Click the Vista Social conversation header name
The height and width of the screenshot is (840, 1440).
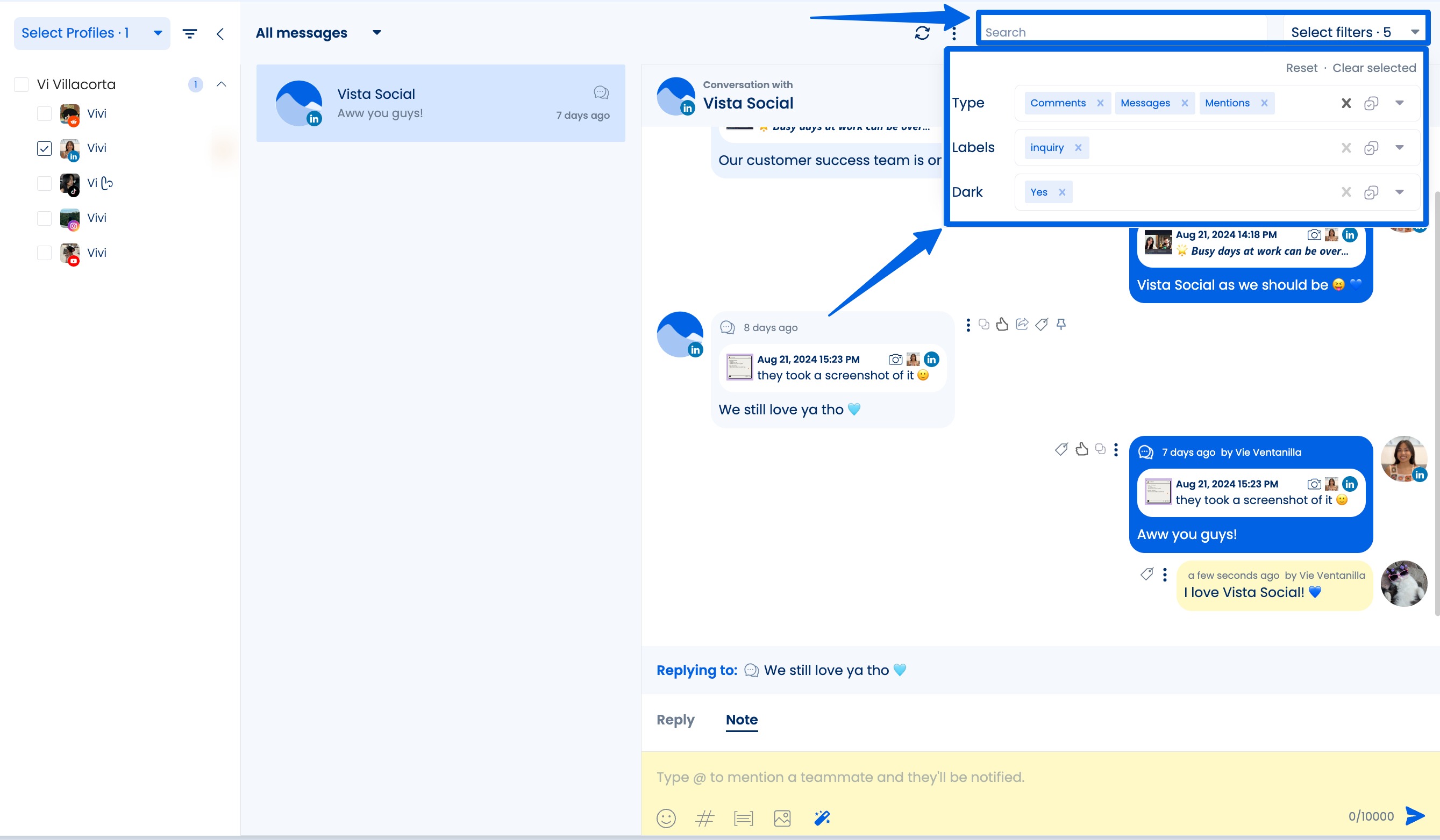click(748, 103)
